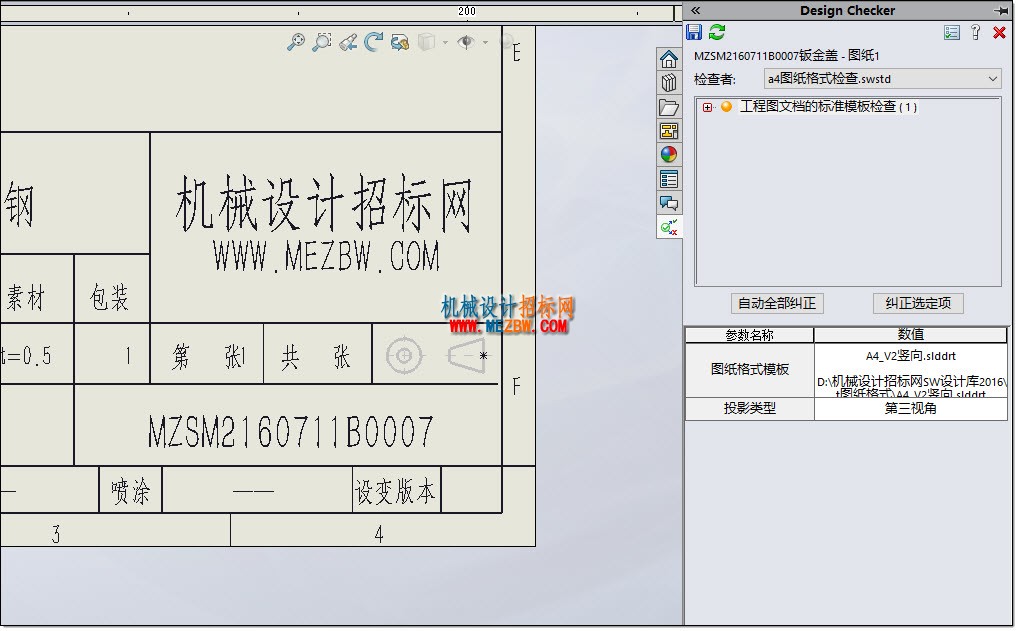Open the View Palette tab
Screen dimensions: 1018x631
tap(669, 131)
